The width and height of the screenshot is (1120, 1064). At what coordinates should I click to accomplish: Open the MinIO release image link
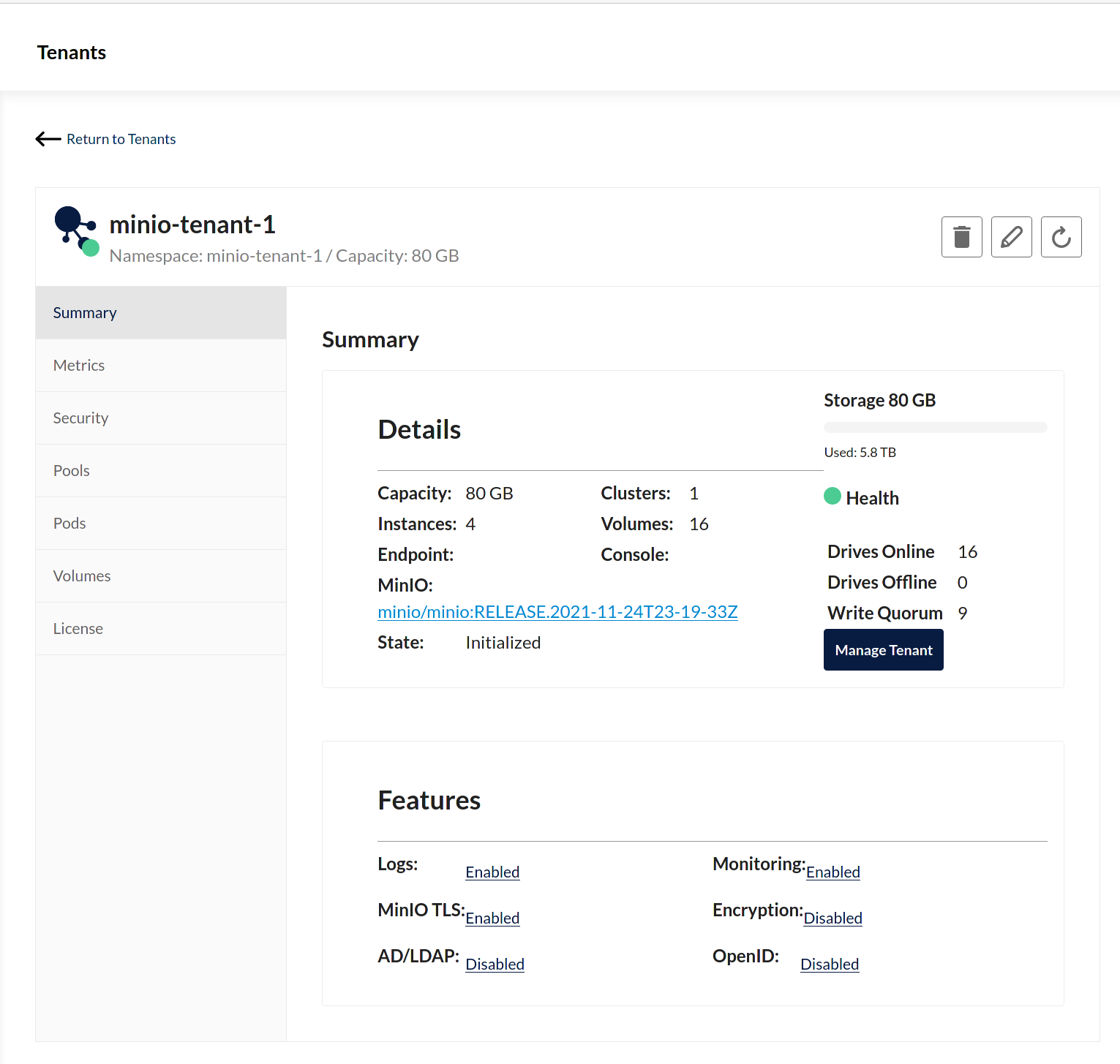point(557,612)
